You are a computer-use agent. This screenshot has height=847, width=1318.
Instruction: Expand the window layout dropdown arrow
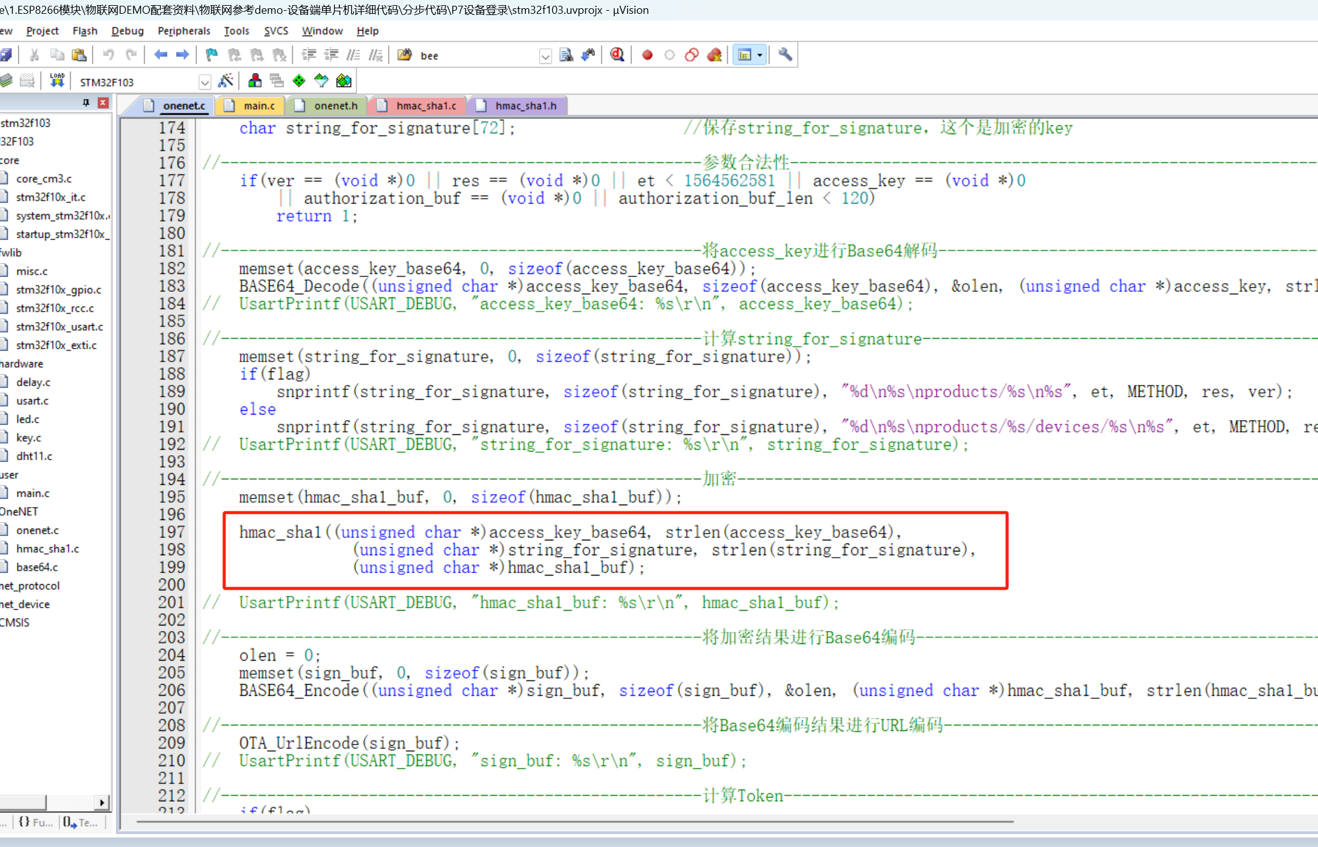[760, 55]
